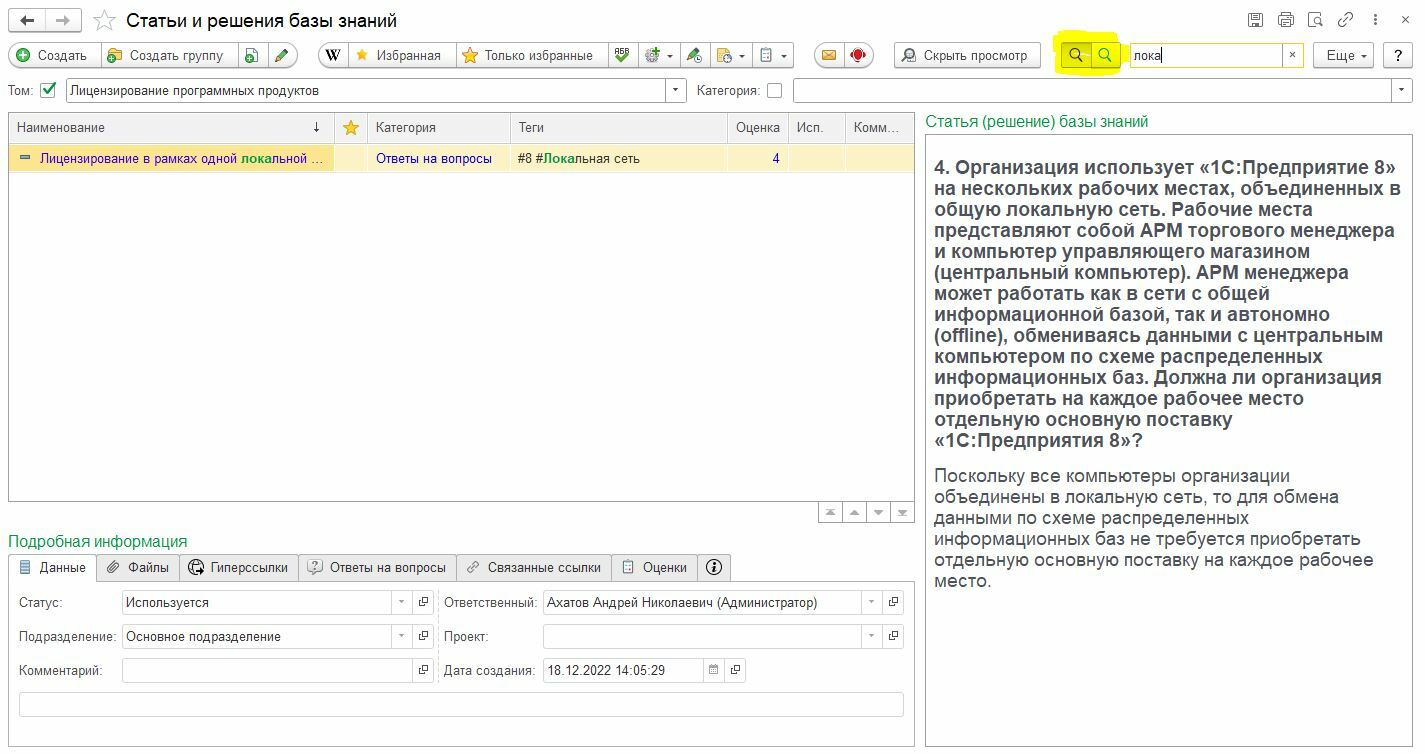This screenshot has height=754, width=1425.
Task: Click the chain link icon in title bar
Action: 1345,20
